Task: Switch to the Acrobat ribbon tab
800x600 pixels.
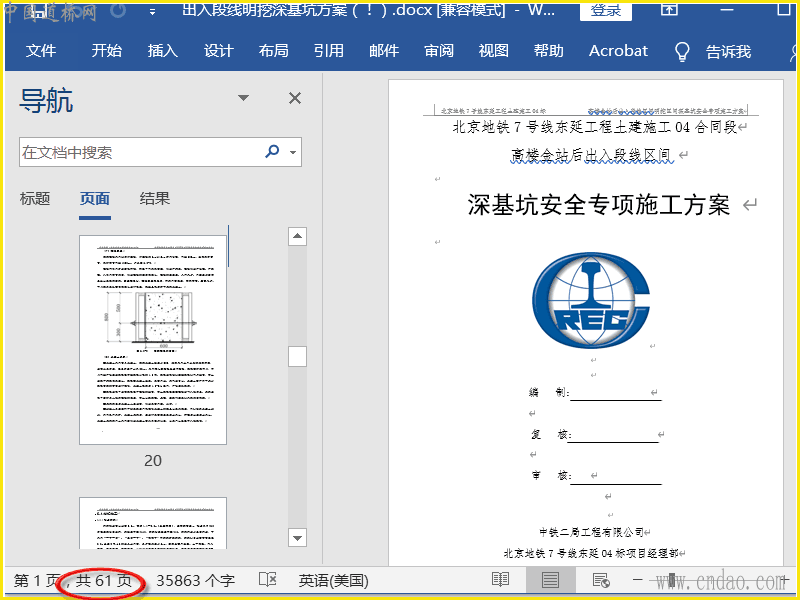Action: click(618, 51)
